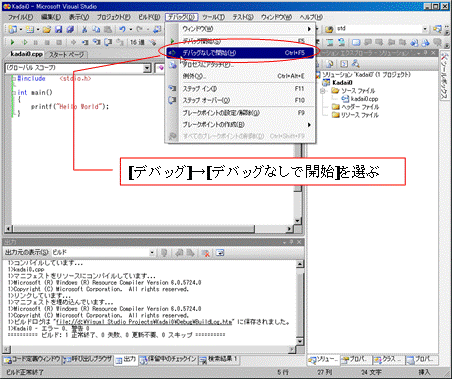Click Open File folder icon in toolbar
This screenshot has width=452, height=379.
pyautogui.click(x=47, y=30)
